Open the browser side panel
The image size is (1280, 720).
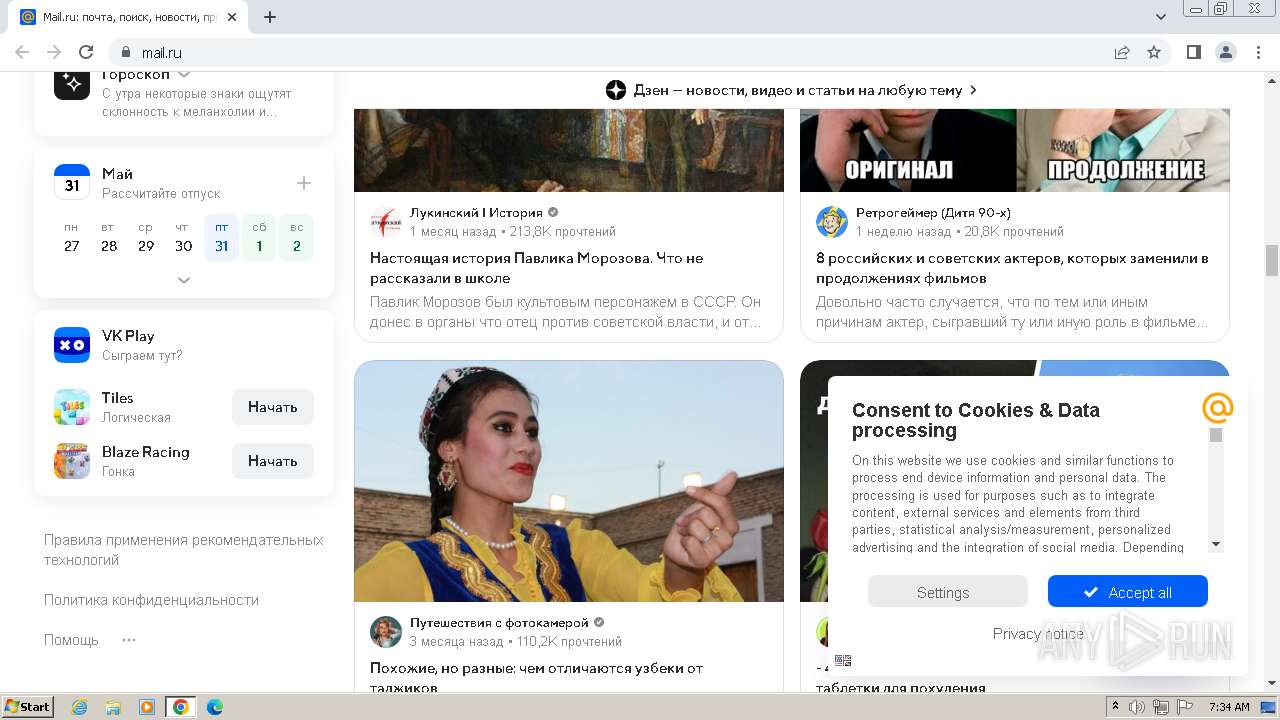click(x=1193, y=52)
